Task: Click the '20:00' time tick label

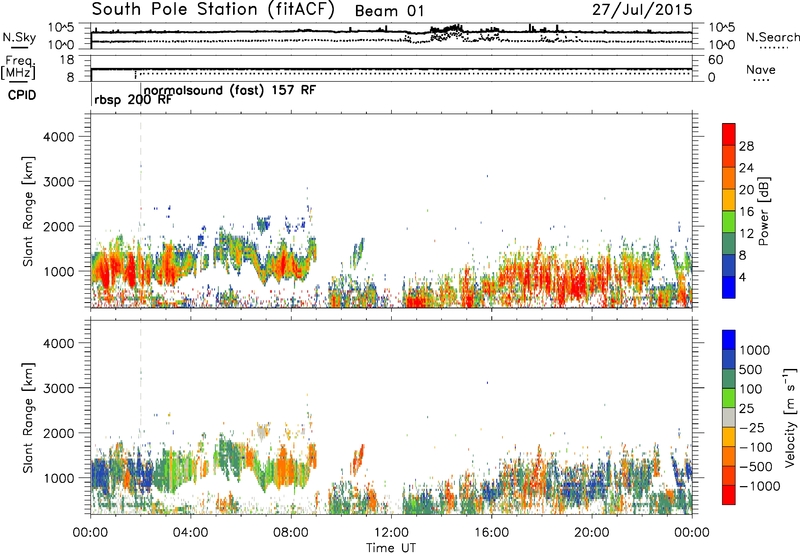Action: point(591,533)
